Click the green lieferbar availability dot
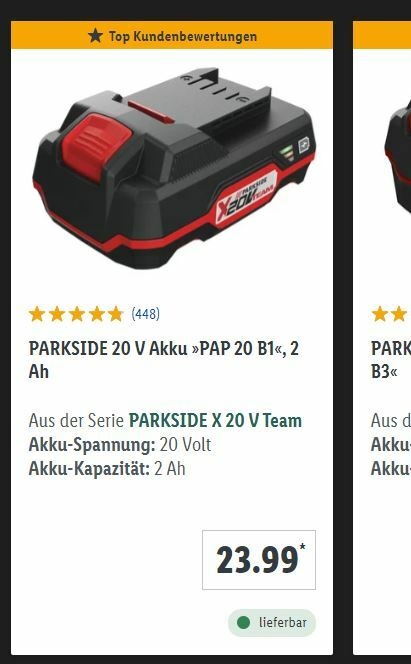Image resolution: width=411 pixels, height=664 pixels. pos(243,622)
